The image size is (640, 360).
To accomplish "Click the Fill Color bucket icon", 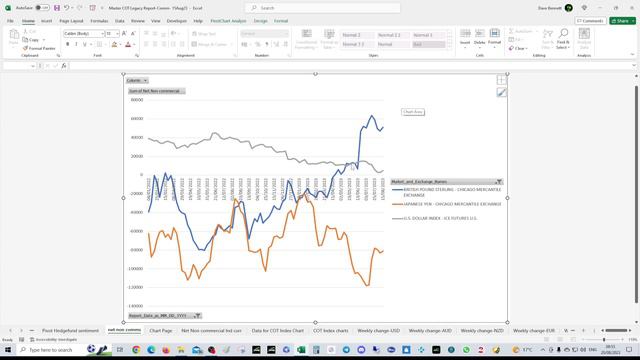I will 114,44.
